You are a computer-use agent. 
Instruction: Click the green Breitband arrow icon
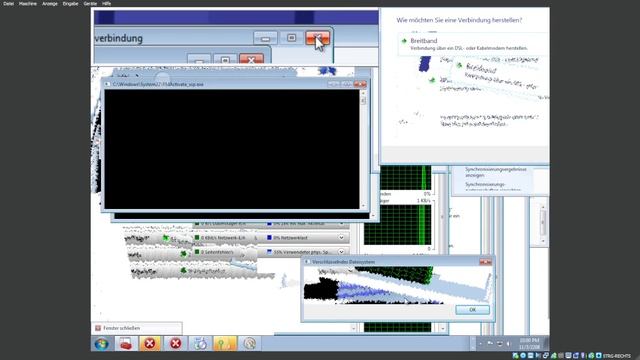(404, 41)
